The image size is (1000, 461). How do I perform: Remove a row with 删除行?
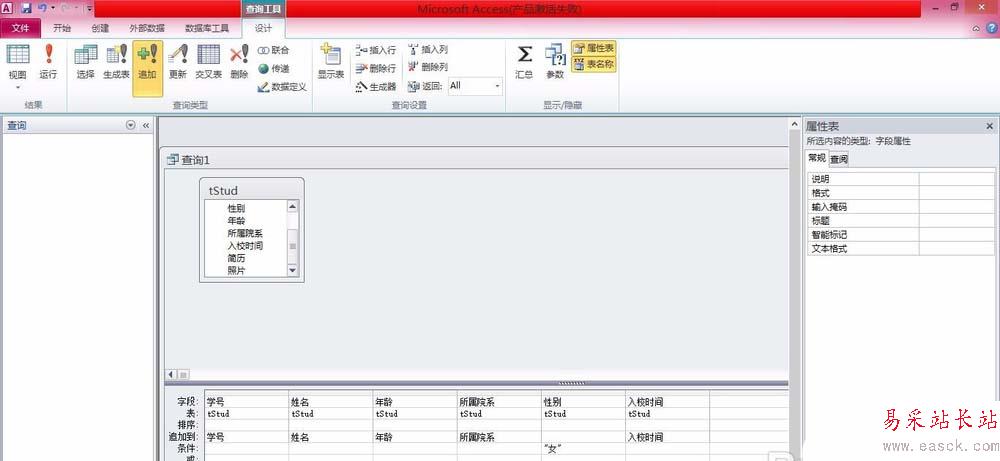[x=376, y=68]
